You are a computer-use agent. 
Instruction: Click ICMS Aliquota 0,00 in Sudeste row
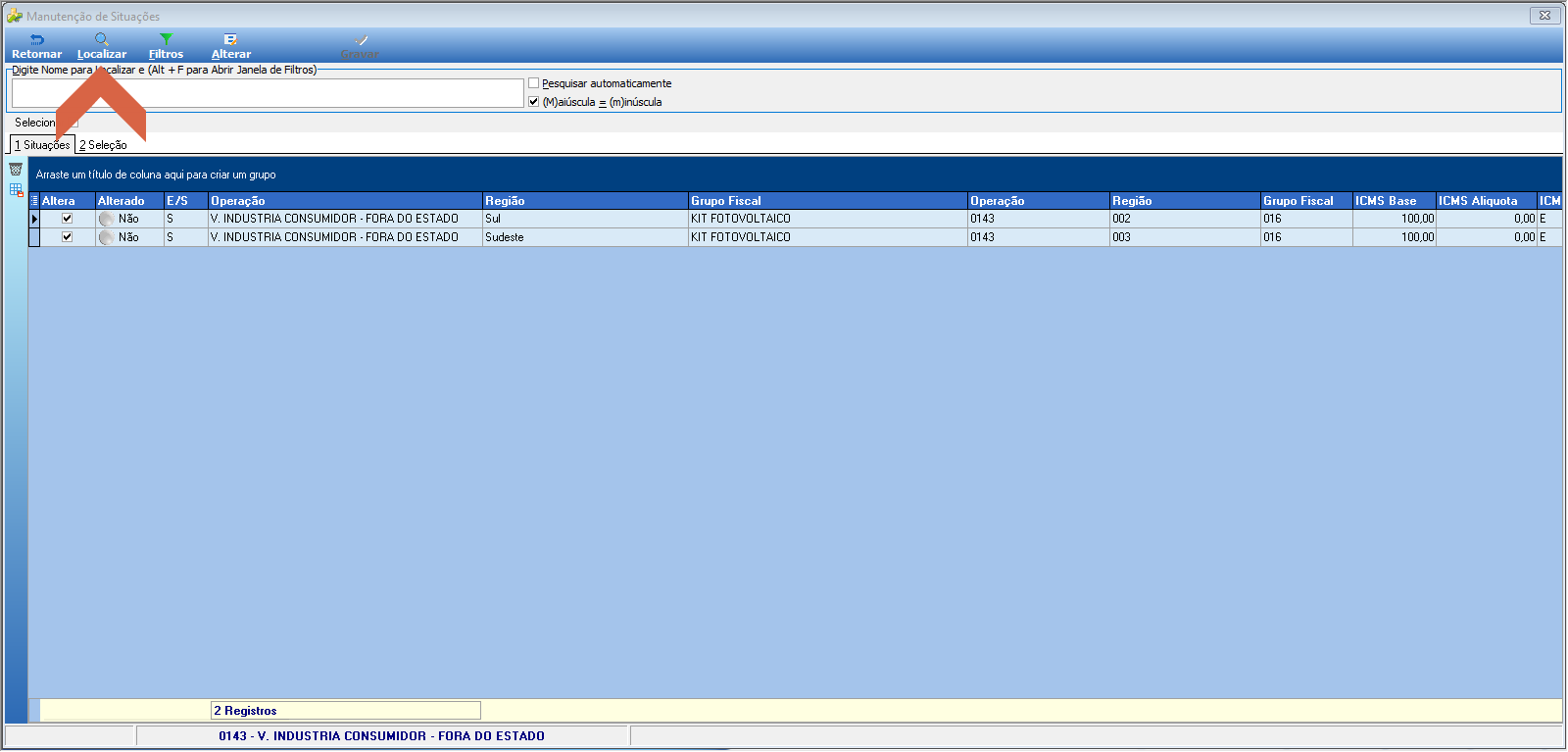point(1487,237)
